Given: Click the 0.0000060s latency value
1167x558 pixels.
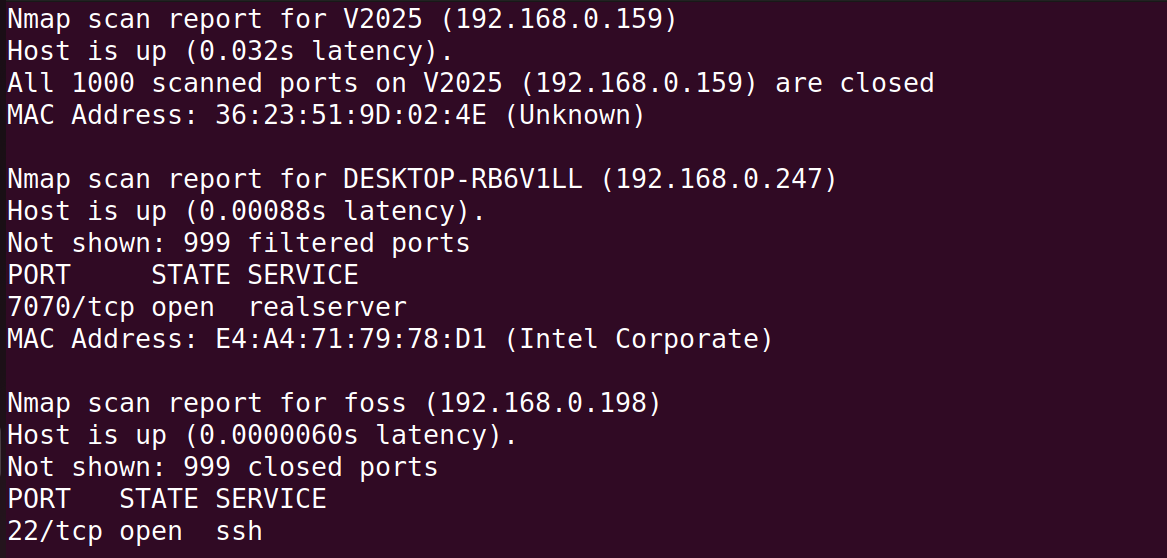Looking at the screenshot, I should pyautogui.click(x=279, y=435).
